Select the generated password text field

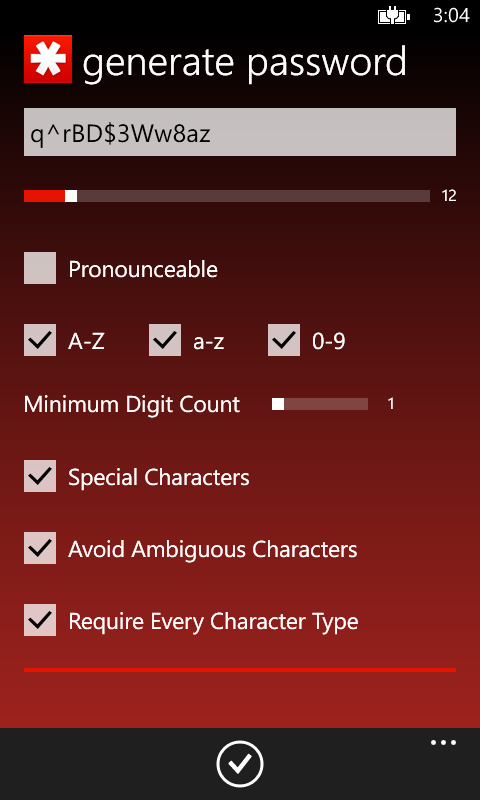[240, 132]
